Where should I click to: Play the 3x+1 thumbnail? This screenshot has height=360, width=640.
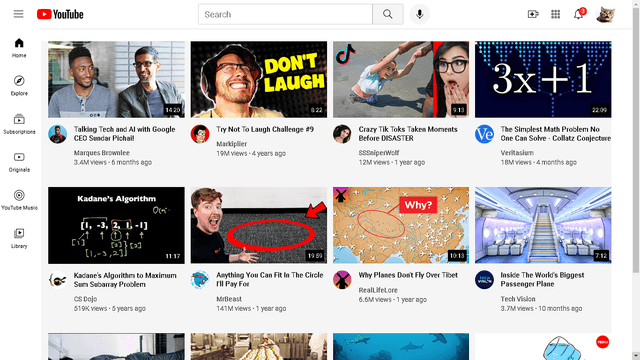coord(543,79)
